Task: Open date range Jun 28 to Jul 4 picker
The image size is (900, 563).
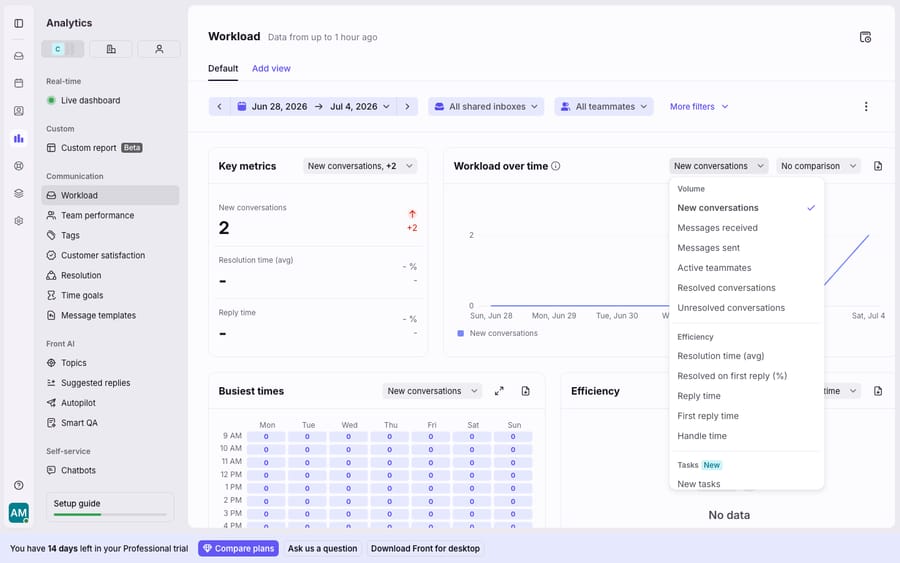Action: (x=313, y=107)
